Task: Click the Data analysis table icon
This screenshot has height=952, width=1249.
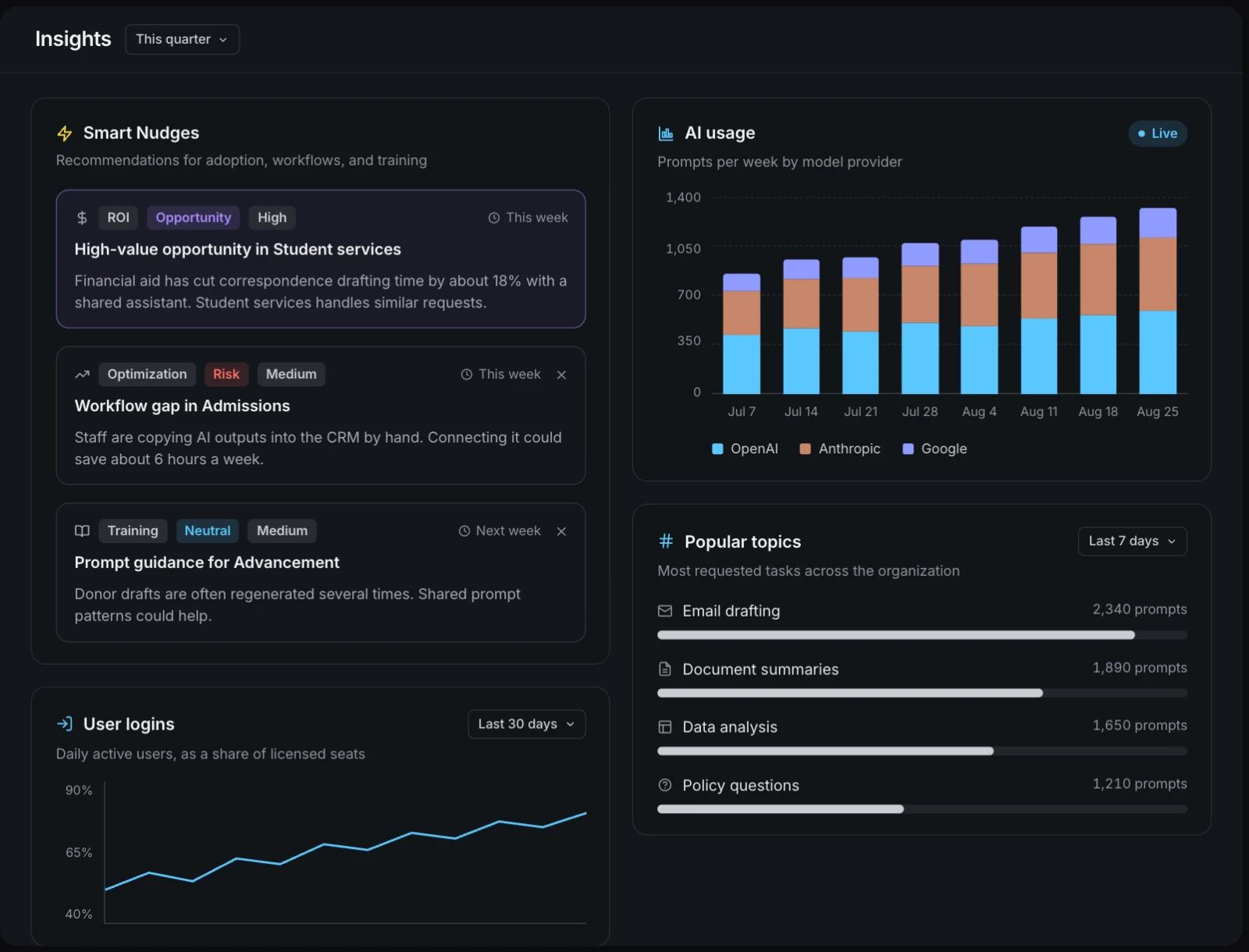Action: (665, 726)
